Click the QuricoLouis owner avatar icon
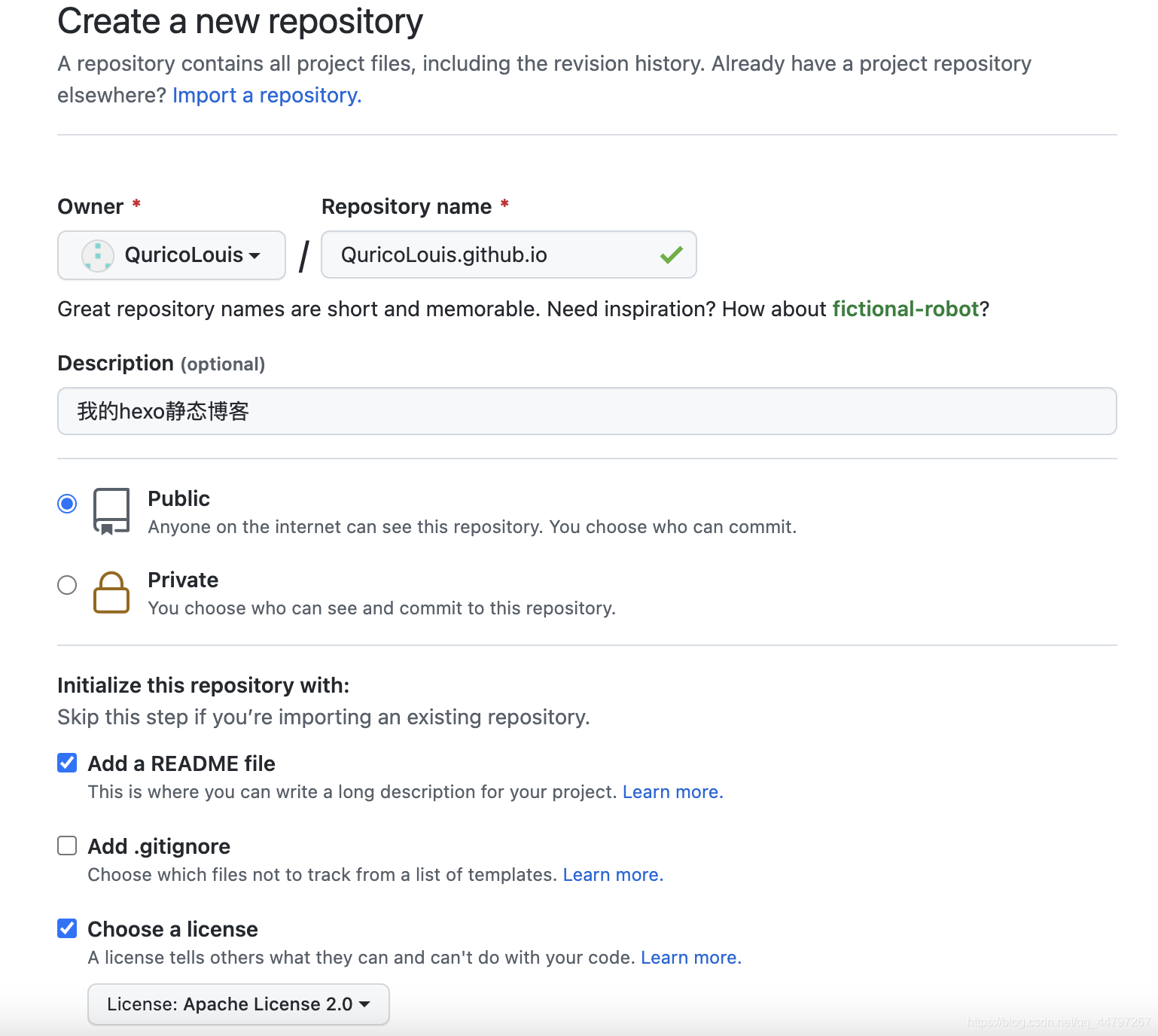The image size is (1158, 1036). (98, 255)
